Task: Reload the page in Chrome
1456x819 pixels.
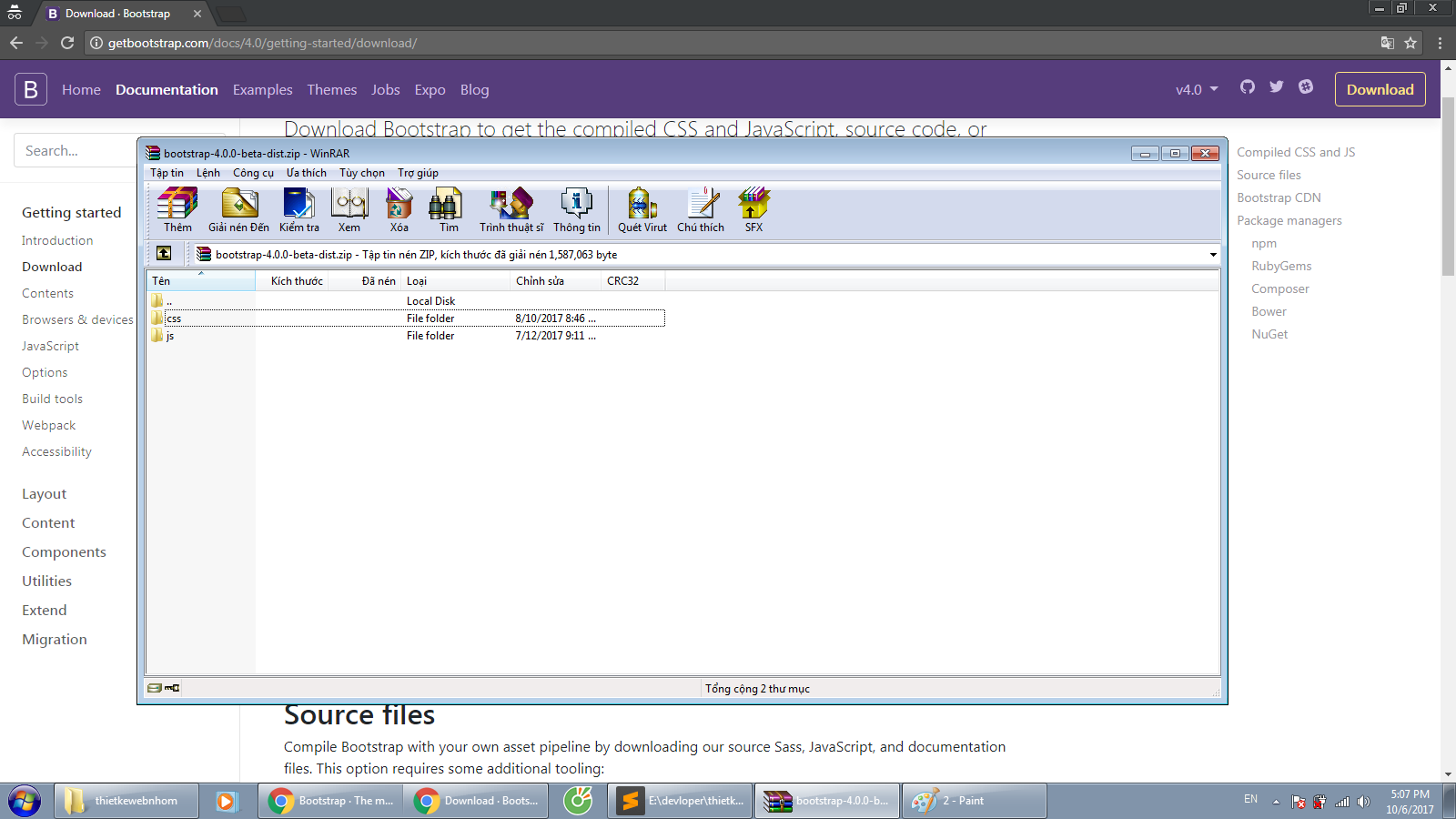Action: tap(67, 43)
